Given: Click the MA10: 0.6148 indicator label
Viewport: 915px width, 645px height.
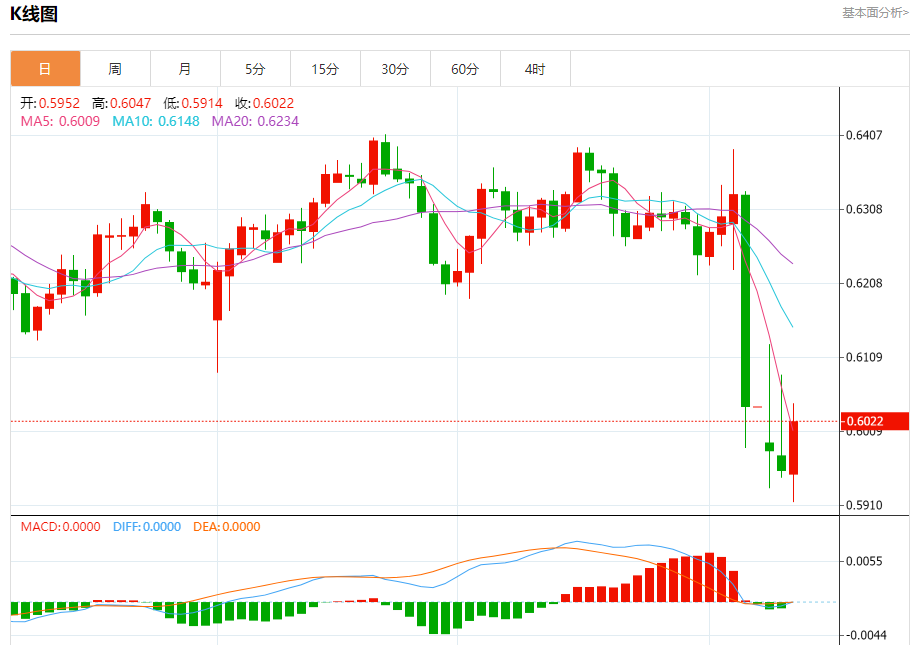Looking at the screenshot, I should 156,121.
